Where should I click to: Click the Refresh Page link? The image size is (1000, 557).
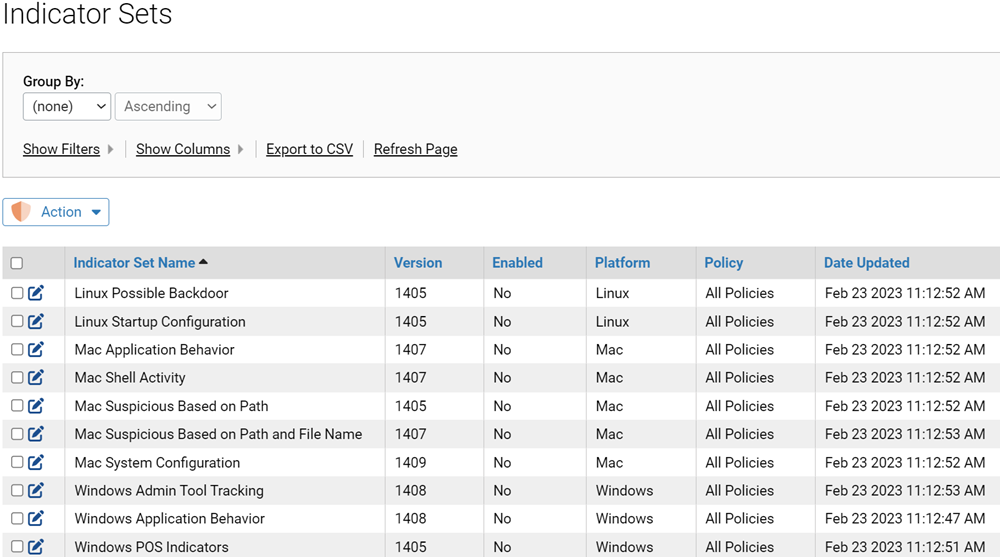pos(415,149)
